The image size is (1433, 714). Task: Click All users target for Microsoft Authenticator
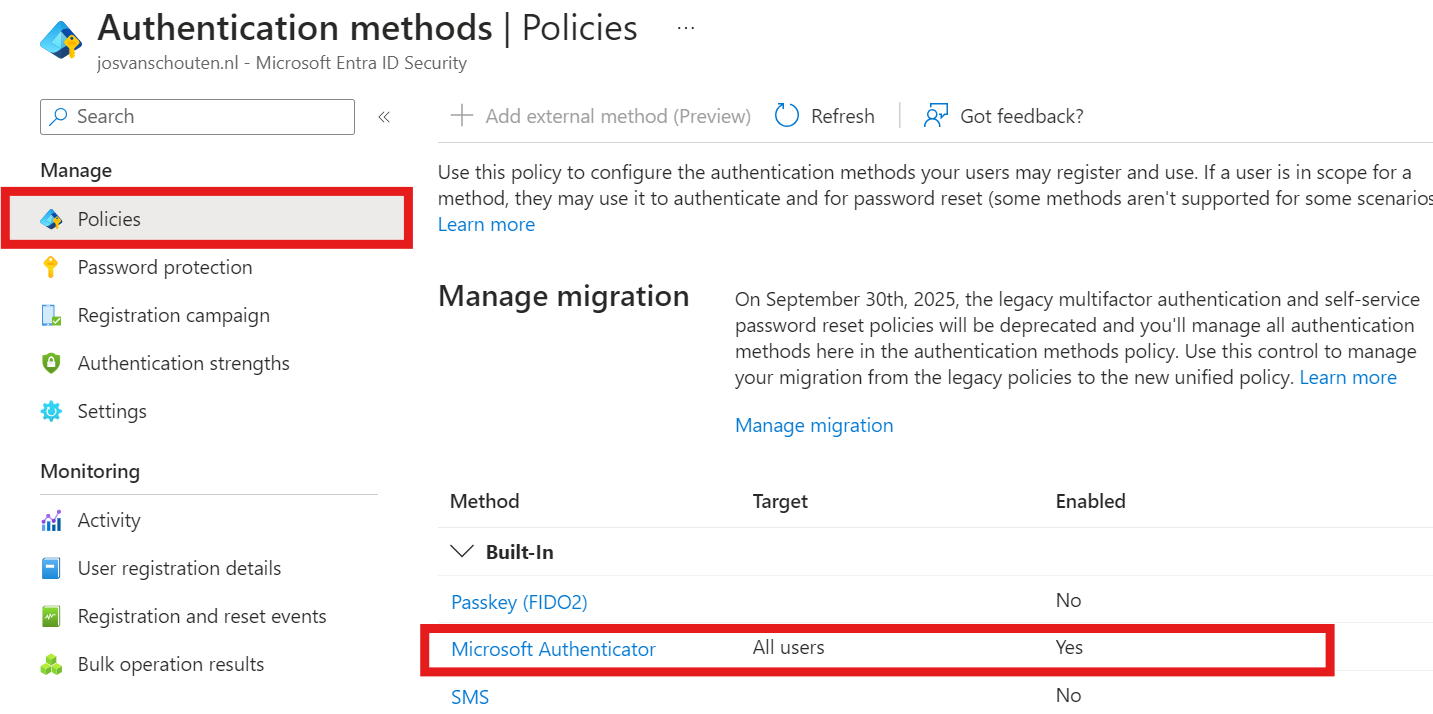pos(788,647)
